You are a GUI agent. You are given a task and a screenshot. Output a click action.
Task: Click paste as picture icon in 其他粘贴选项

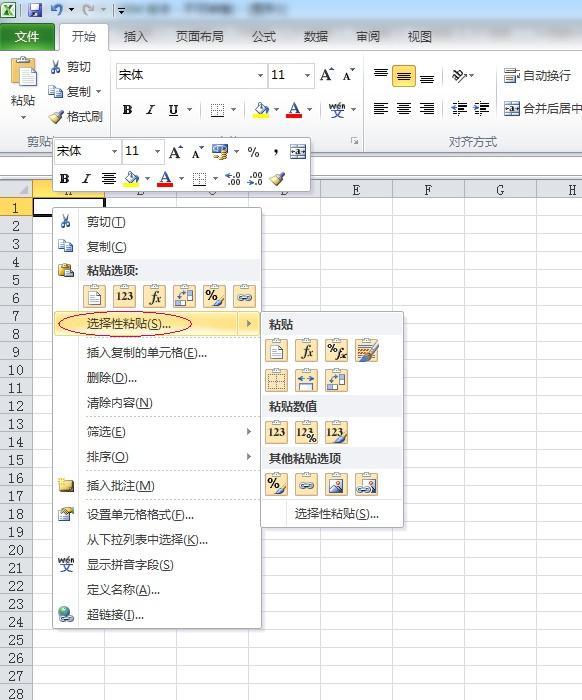tap(336, 484)
